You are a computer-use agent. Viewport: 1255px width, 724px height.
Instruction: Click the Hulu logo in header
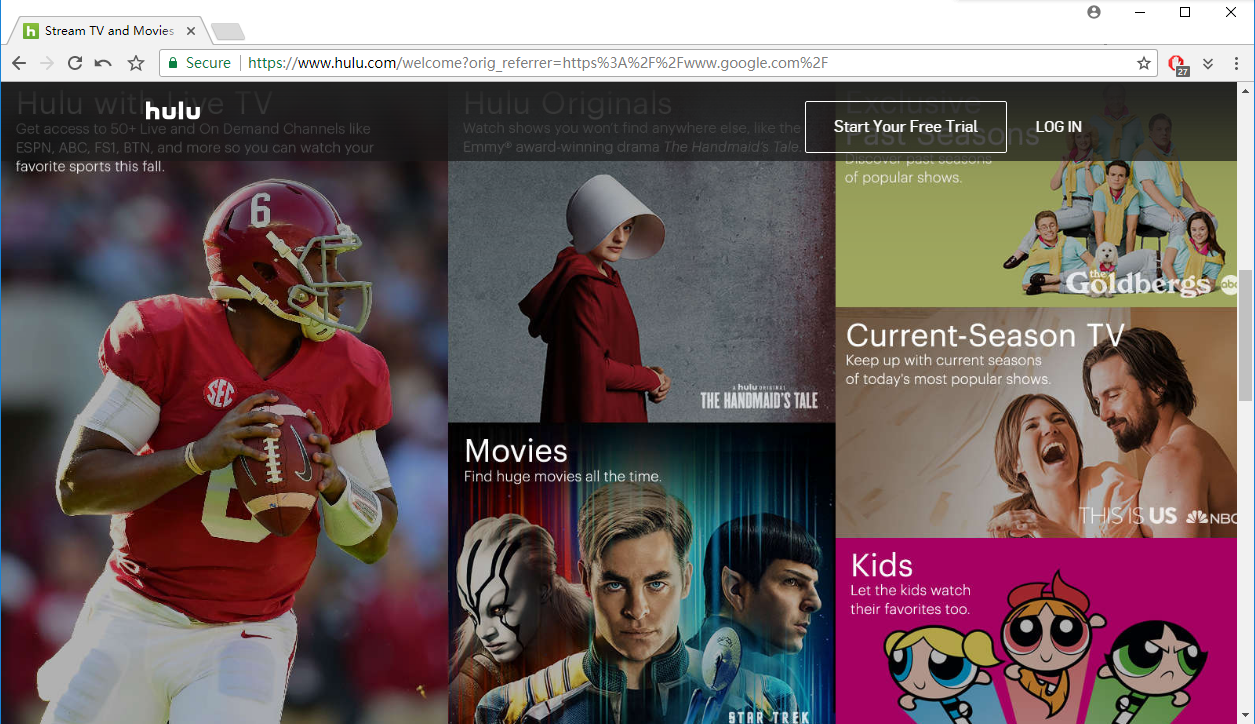click(172, 110)
